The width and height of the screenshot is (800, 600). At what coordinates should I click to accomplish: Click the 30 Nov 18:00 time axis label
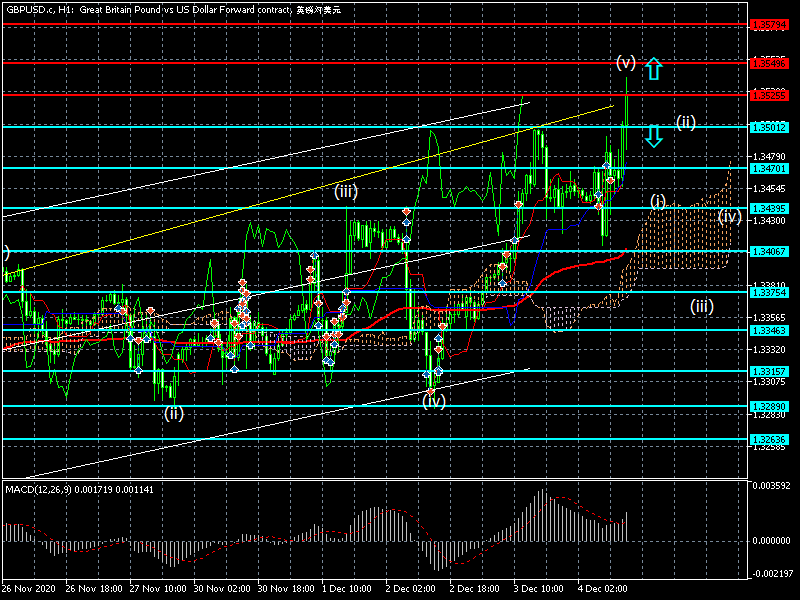coord(286,589)
